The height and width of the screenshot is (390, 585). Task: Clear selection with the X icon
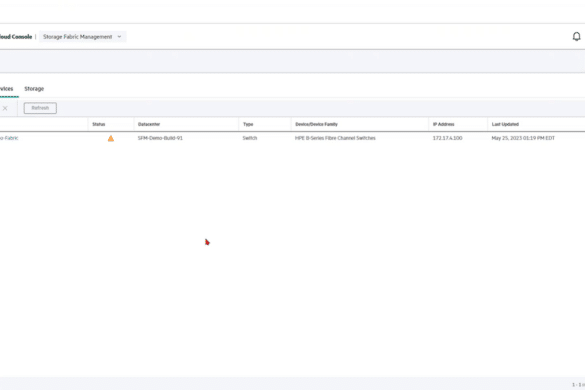(5, 108)
